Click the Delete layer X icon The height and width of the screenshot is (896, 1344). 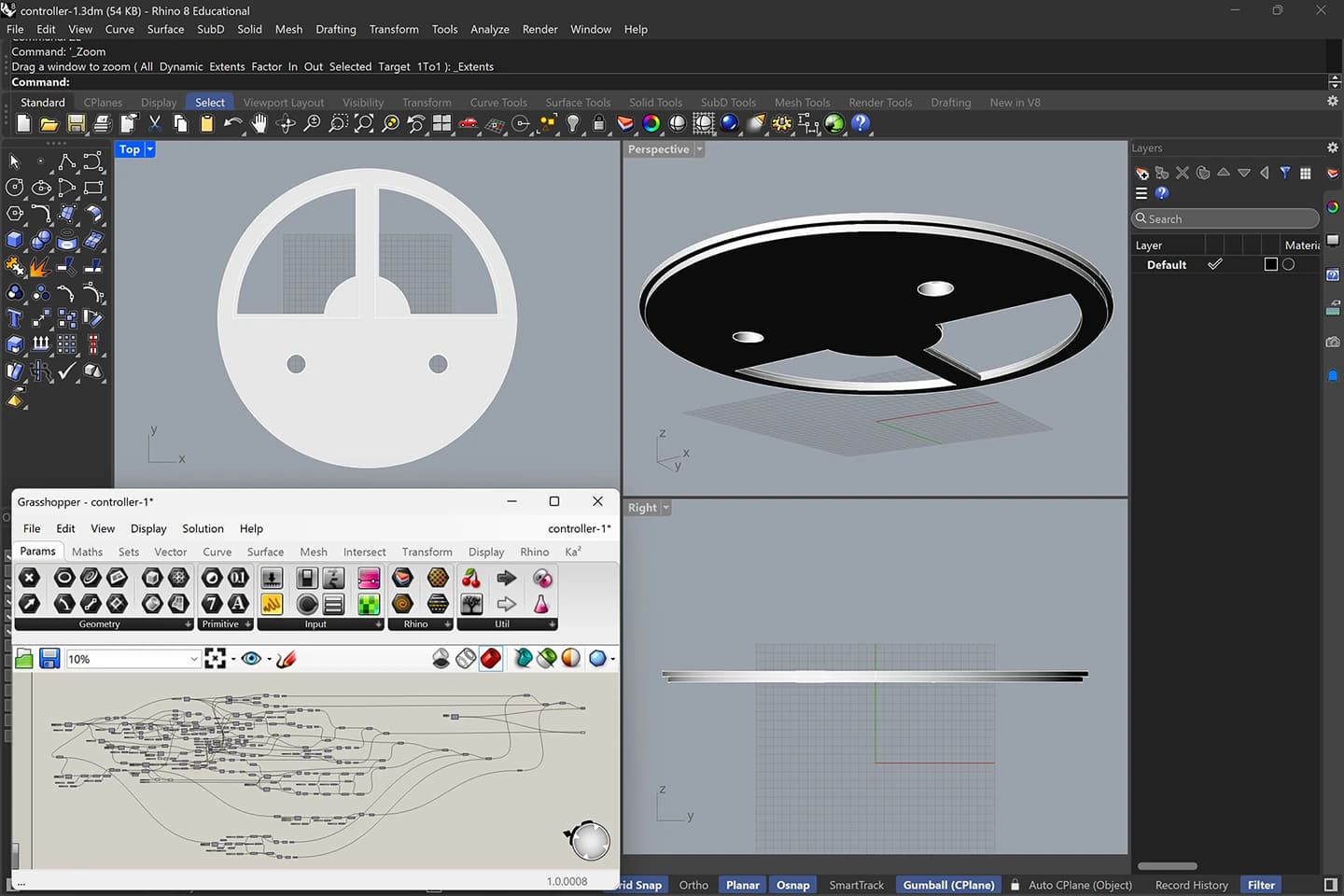pos(1183,173)
